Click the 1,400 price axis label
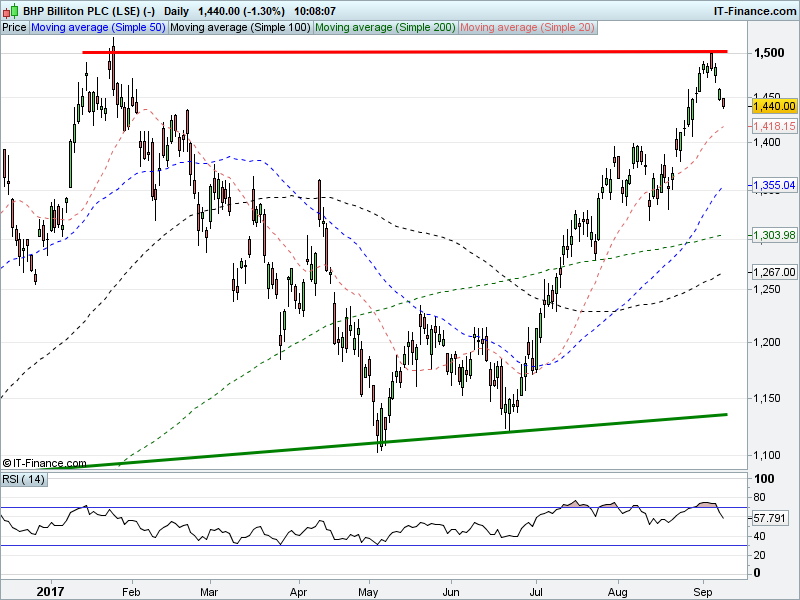The image size is (800, 600). (x=767, y=142)
